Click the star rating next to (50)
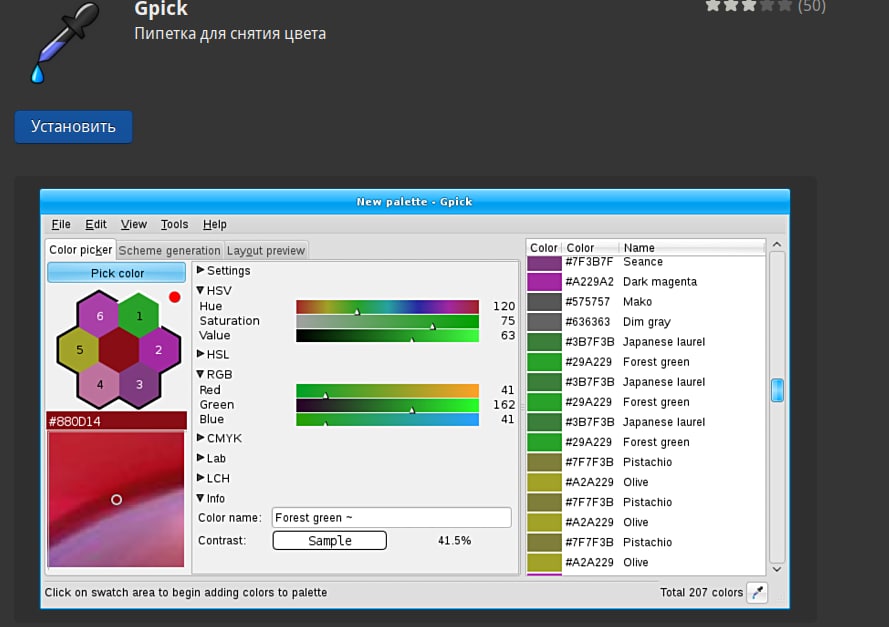889x627 pixels. tap(748, 6)
